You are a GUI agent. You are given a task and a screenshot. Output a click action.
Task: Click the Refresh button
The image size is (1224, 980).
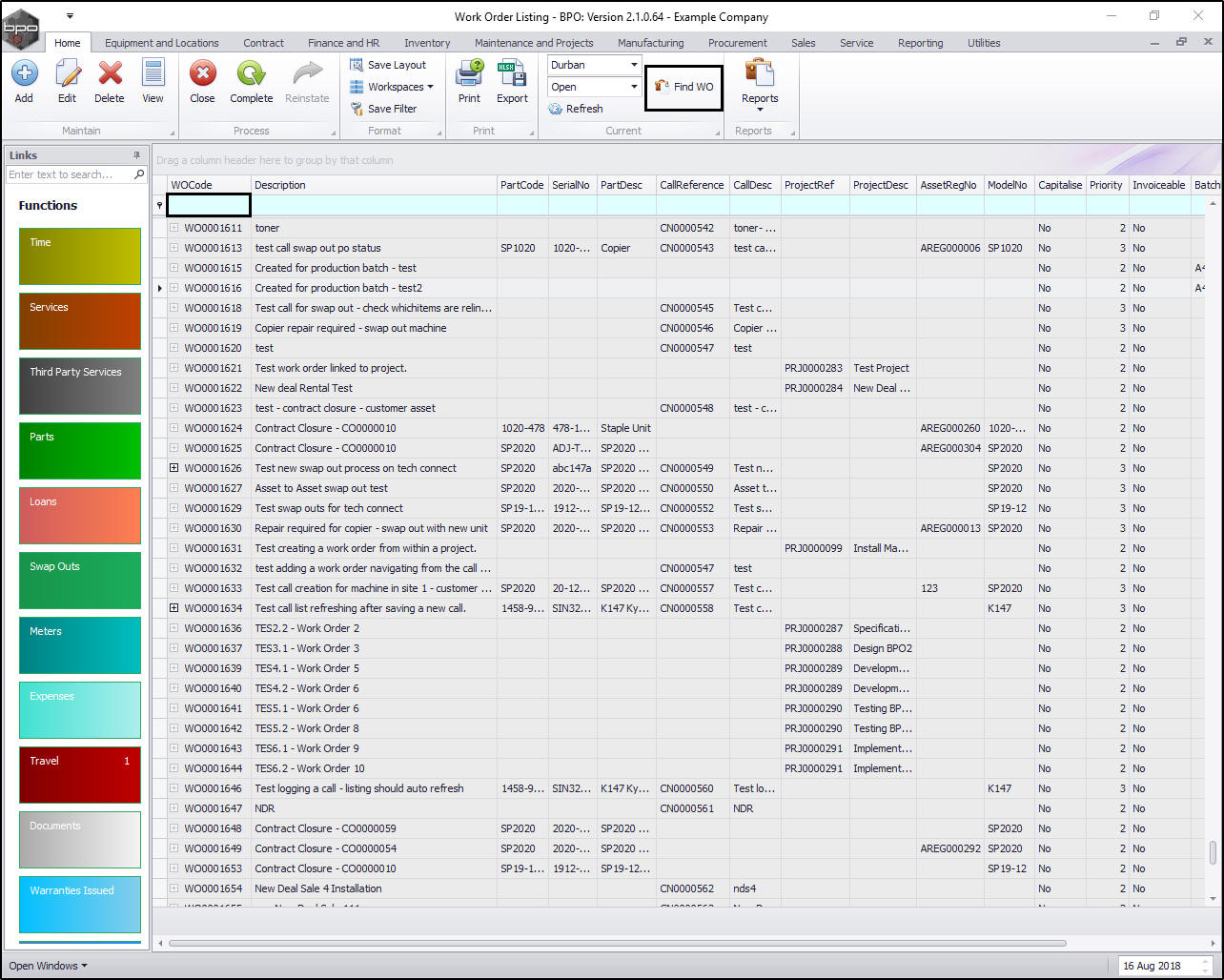point(576,109)
